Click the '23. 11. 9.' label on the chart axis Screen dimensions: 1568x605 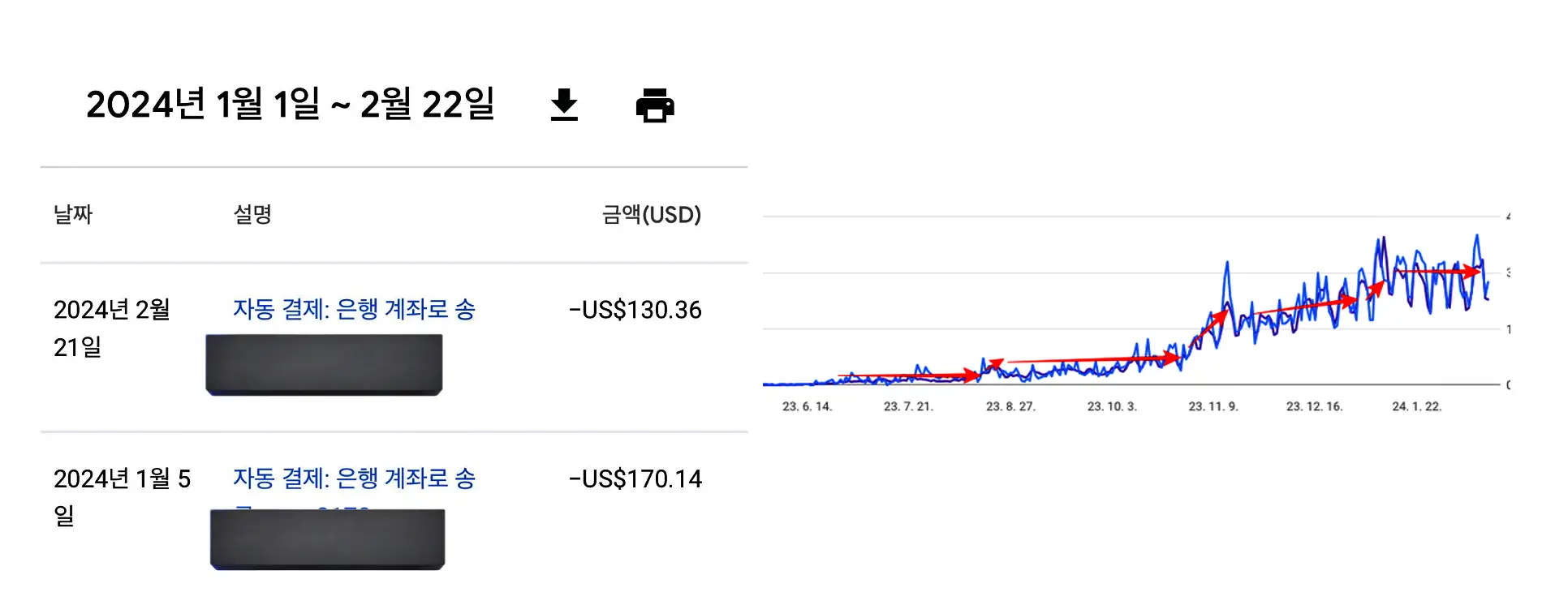coord(1213,405)
